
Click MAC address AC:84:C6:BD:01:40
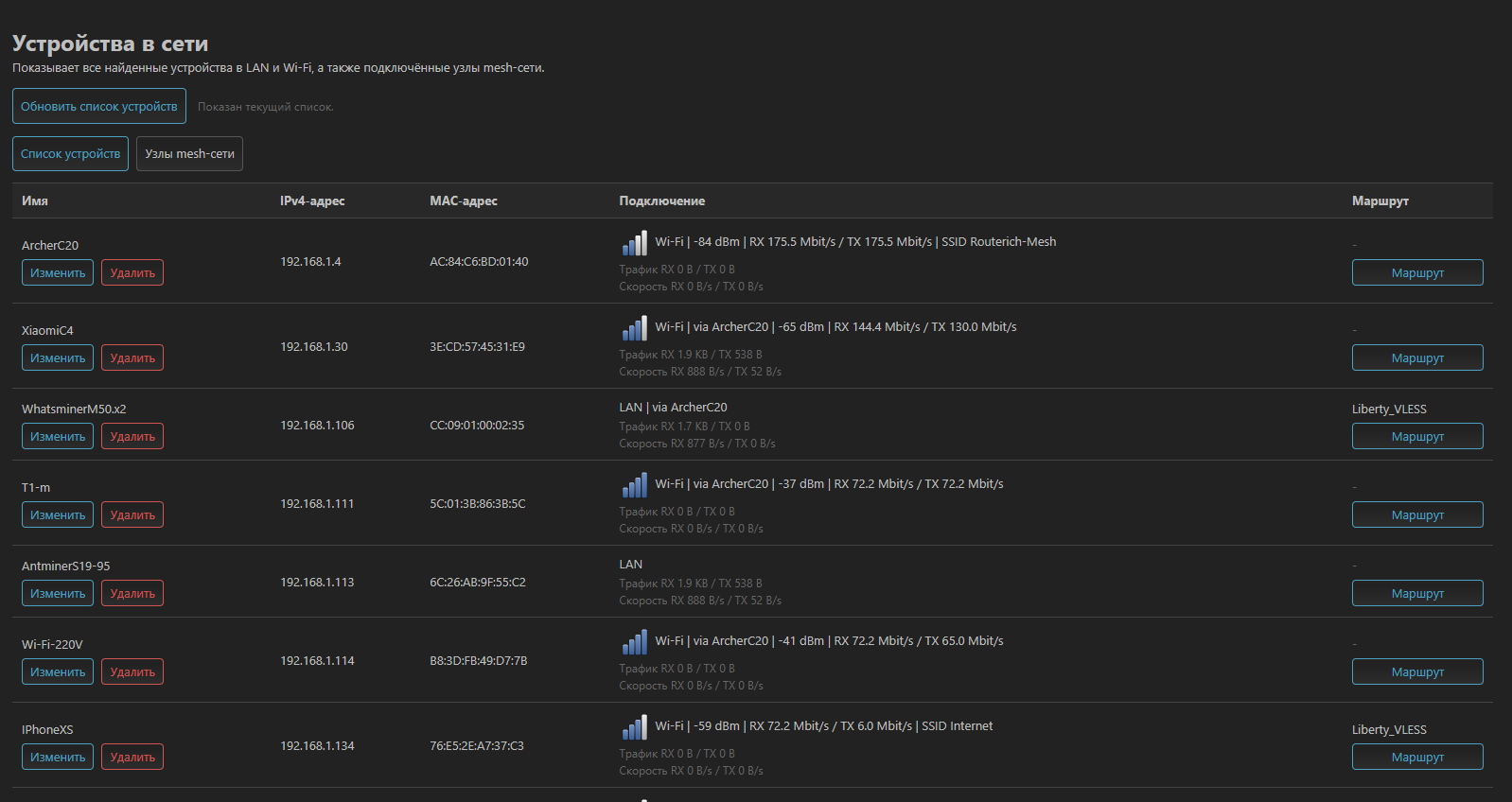click(x=479, y=262)
